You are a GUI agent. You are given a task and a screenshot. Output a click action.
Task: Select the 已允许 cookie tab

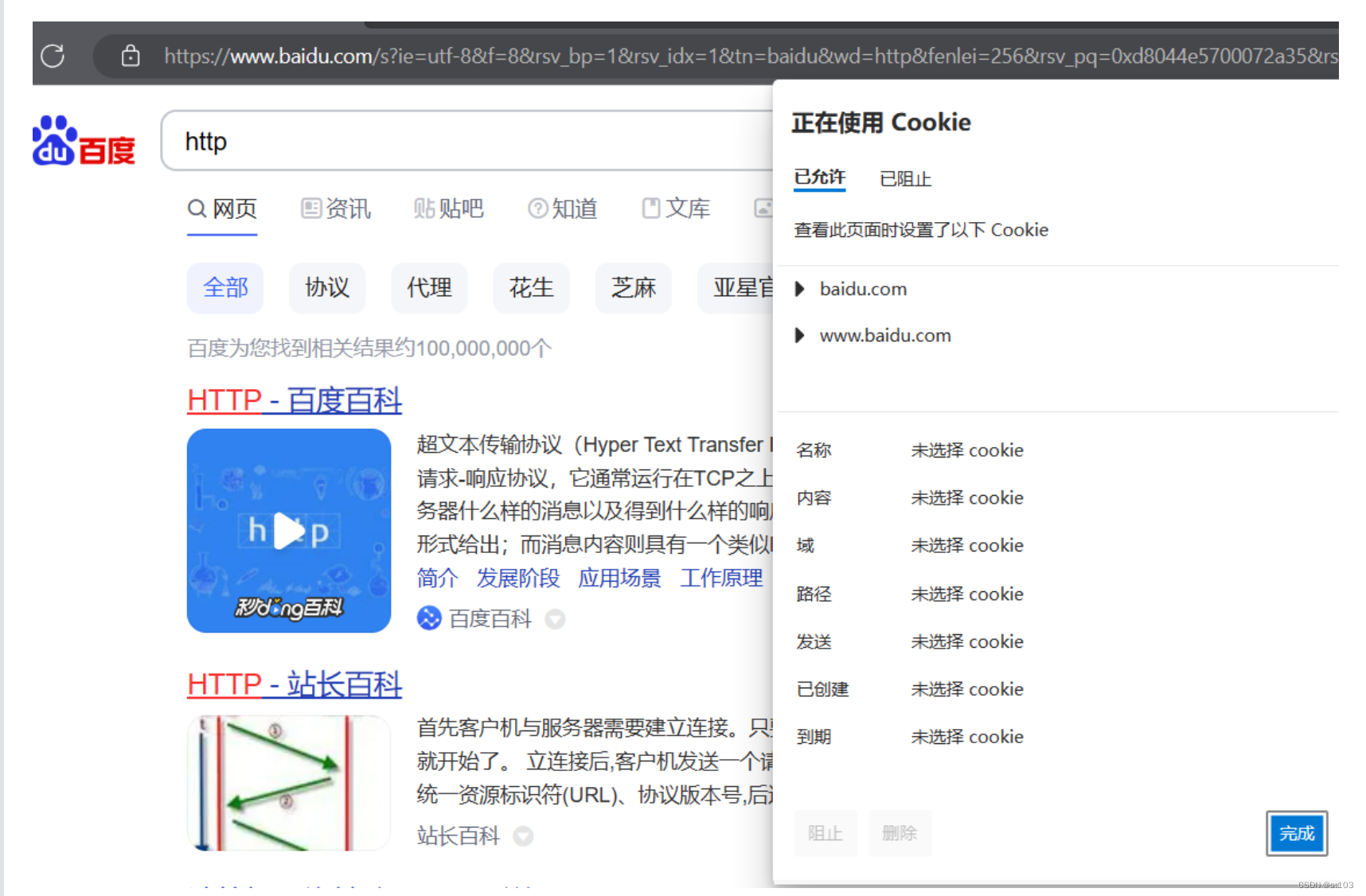click(819, 177)
